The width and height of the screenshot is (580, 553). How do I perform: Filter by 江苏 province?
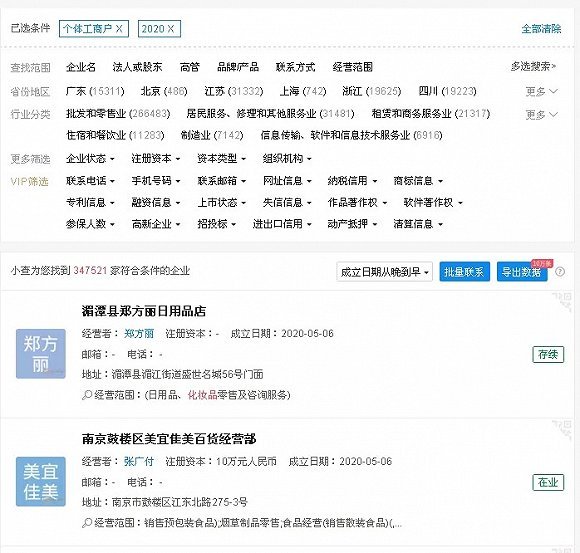pos(233,91)
